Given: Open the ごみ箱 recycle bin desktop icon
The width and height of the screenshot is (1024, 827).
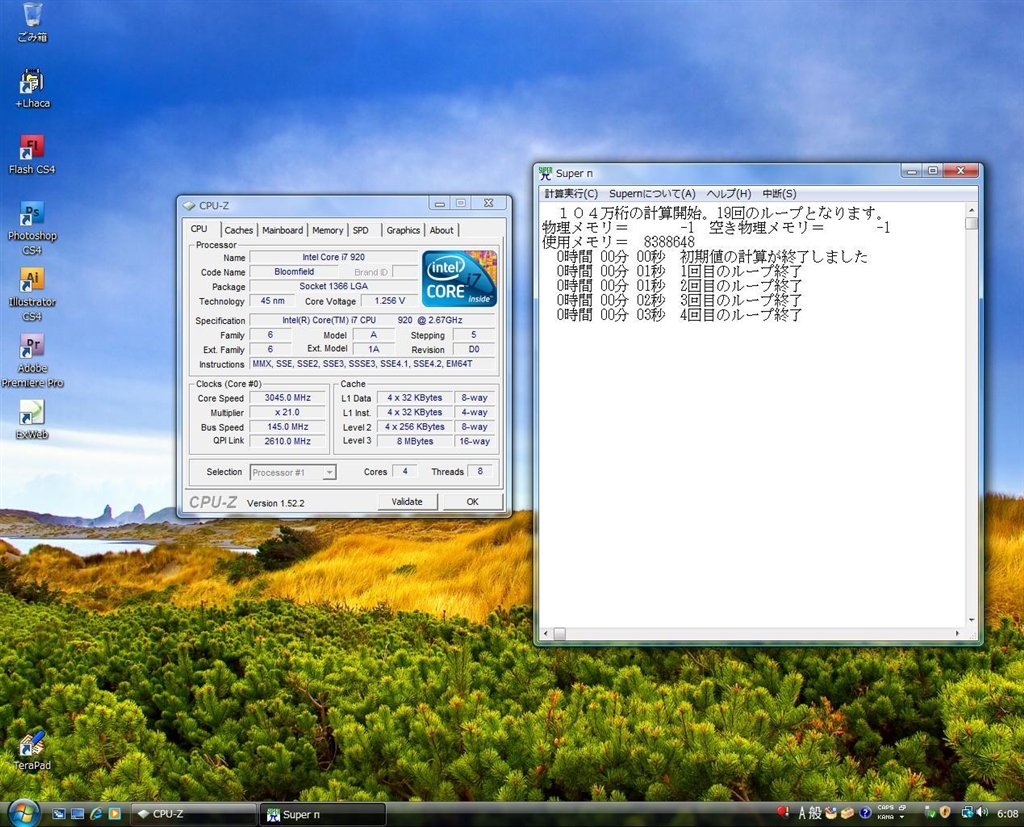Looking at the screenshot, I should 31,22.
